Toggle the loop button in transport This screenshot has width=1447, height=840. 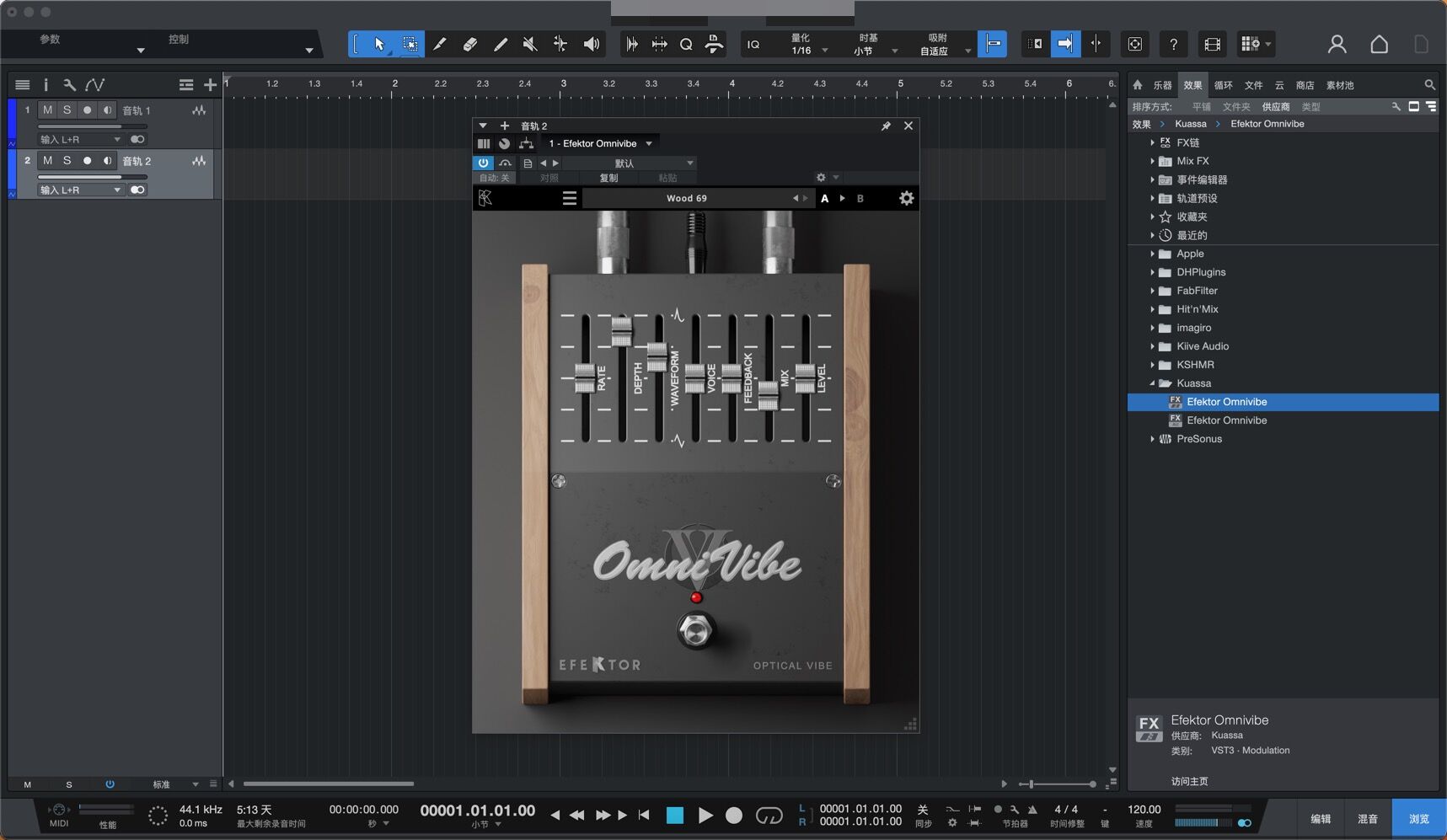769,816
